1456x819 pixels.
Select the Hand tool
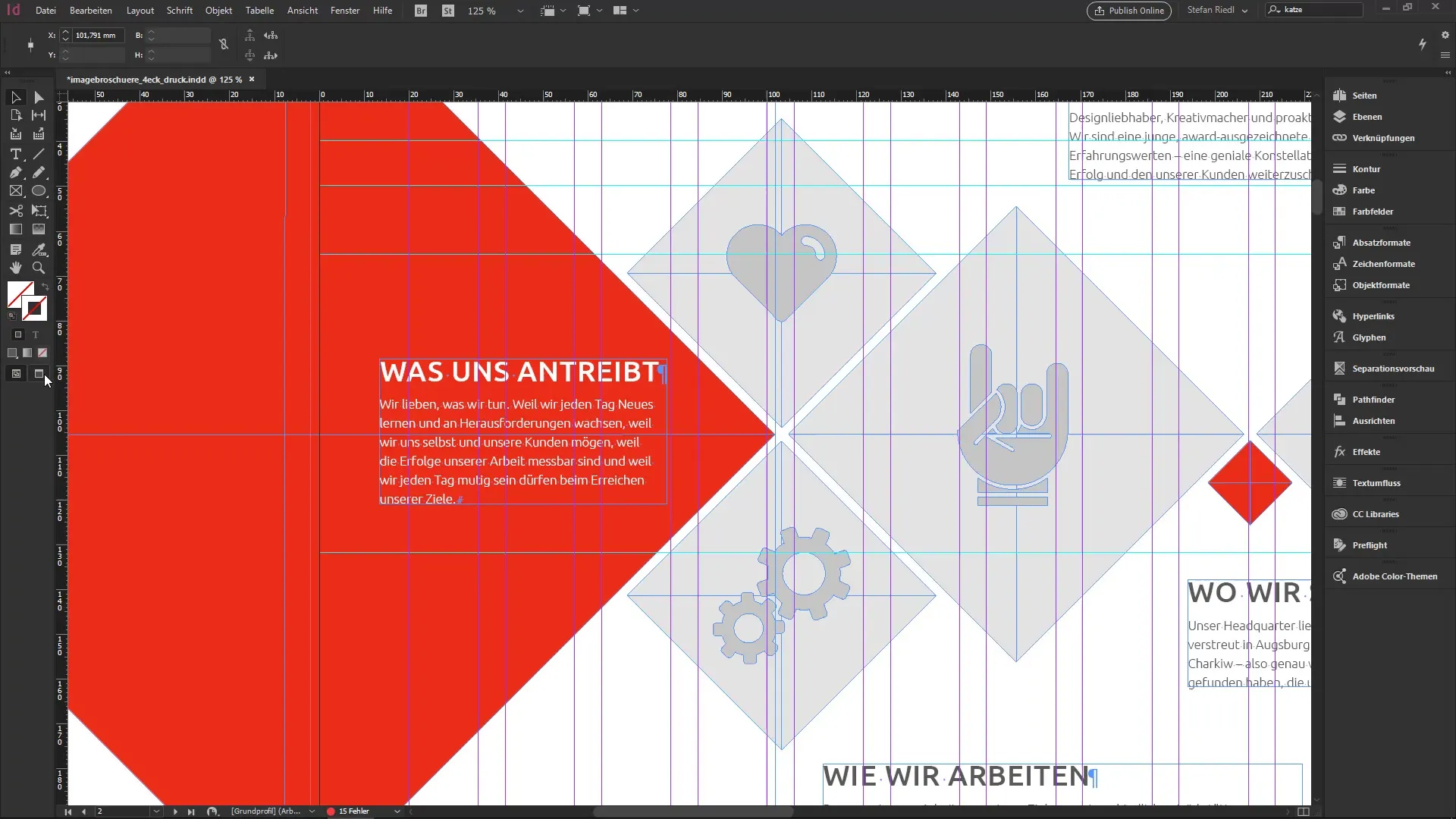[x=15, y=268]
